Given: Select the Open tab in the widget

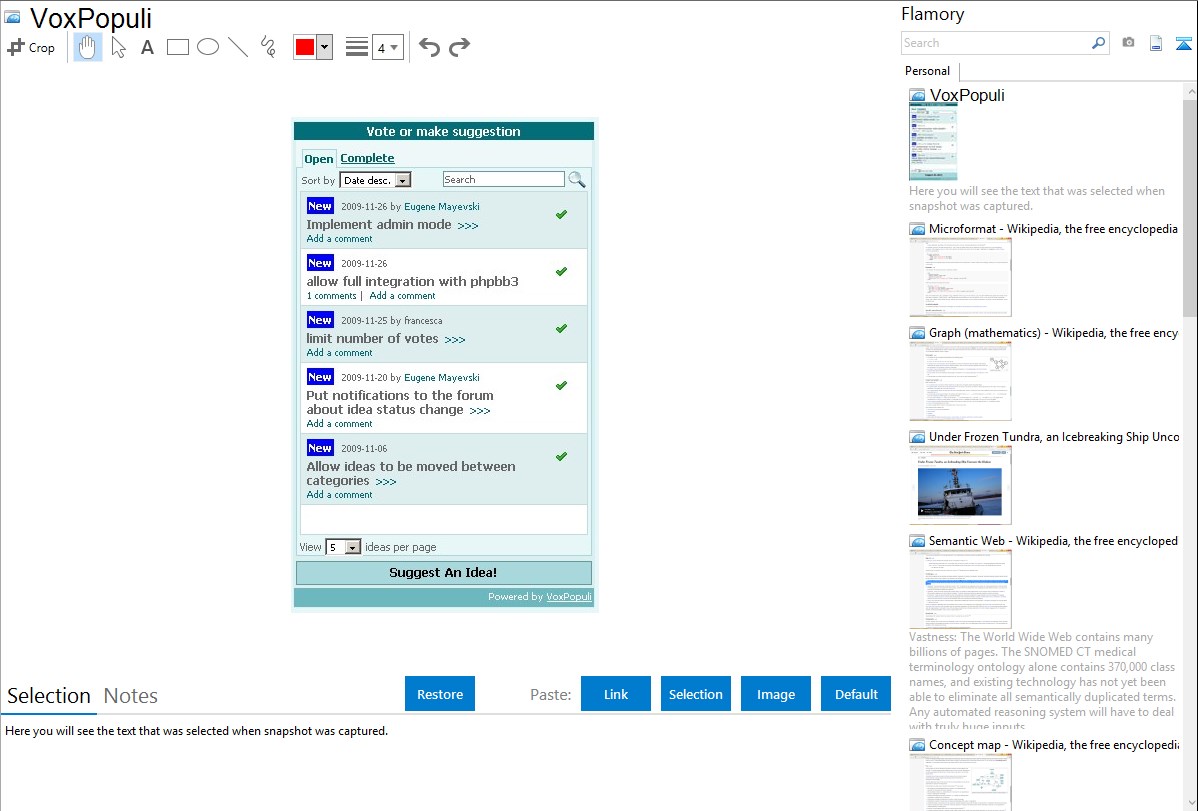Looking at the screenshot, I should [319, 159].
